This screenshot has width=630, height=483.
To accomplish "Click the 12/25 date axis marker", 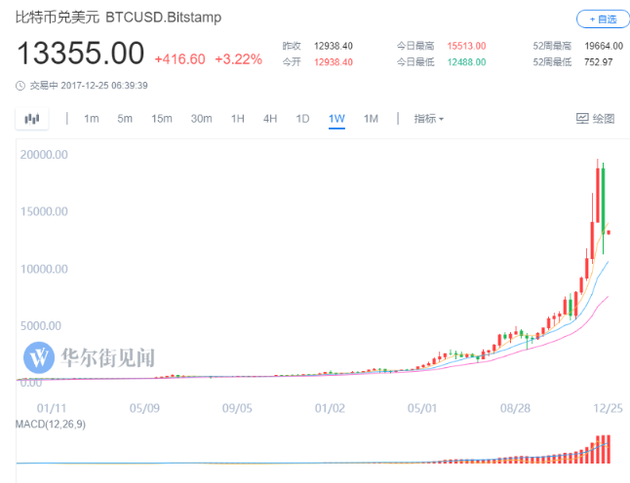I will click(608, 408).
